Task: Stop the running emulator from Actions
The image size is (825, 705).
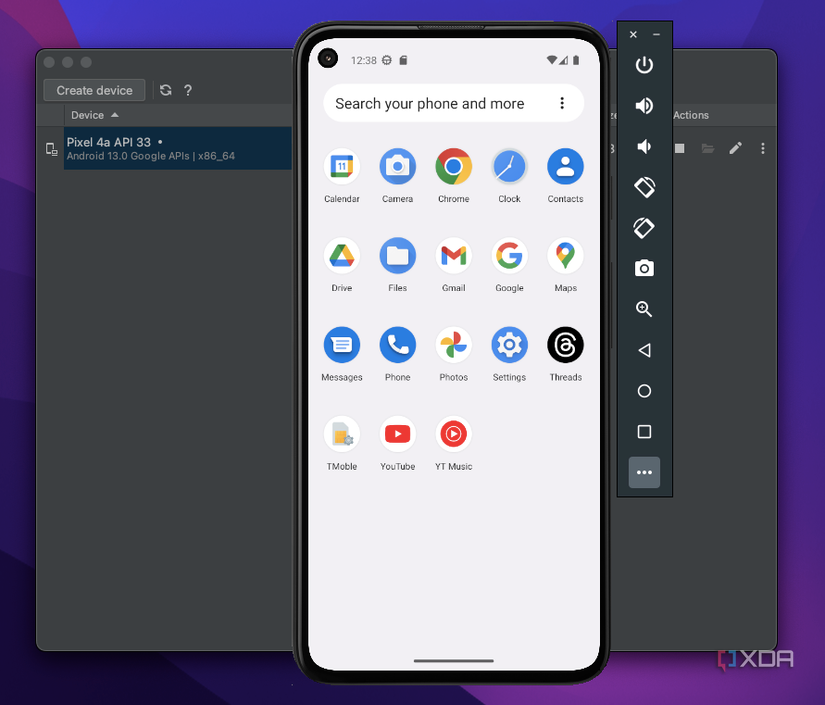Action: tap(682, 147)
